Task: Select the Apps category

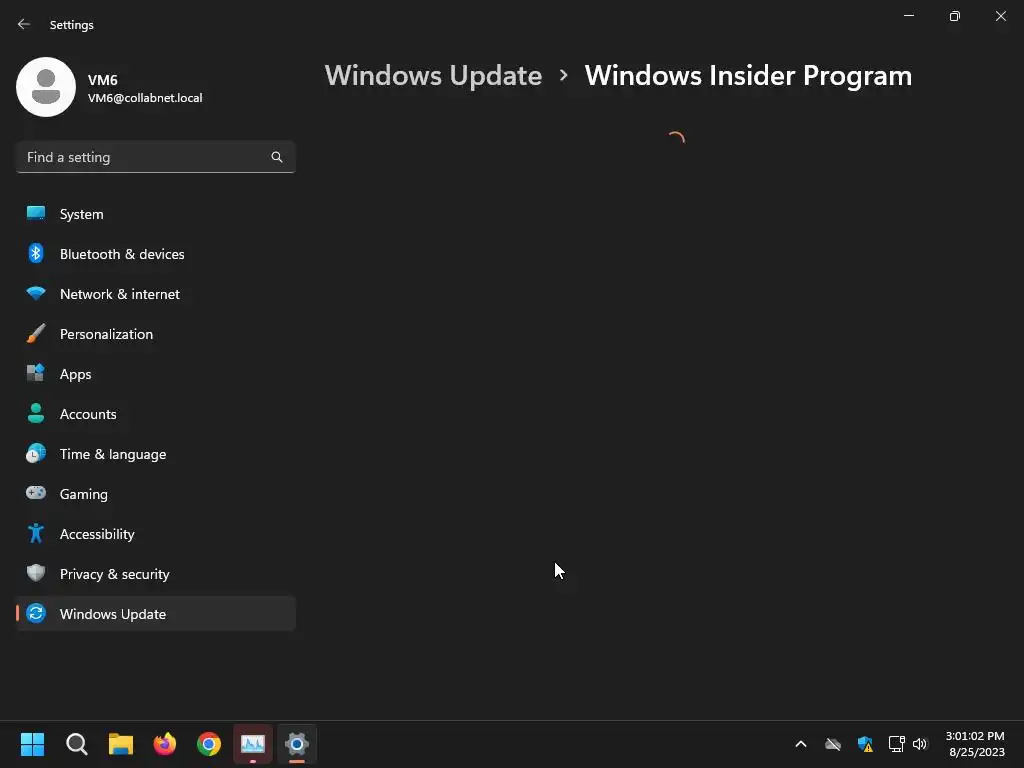Action: pos(155,374)
